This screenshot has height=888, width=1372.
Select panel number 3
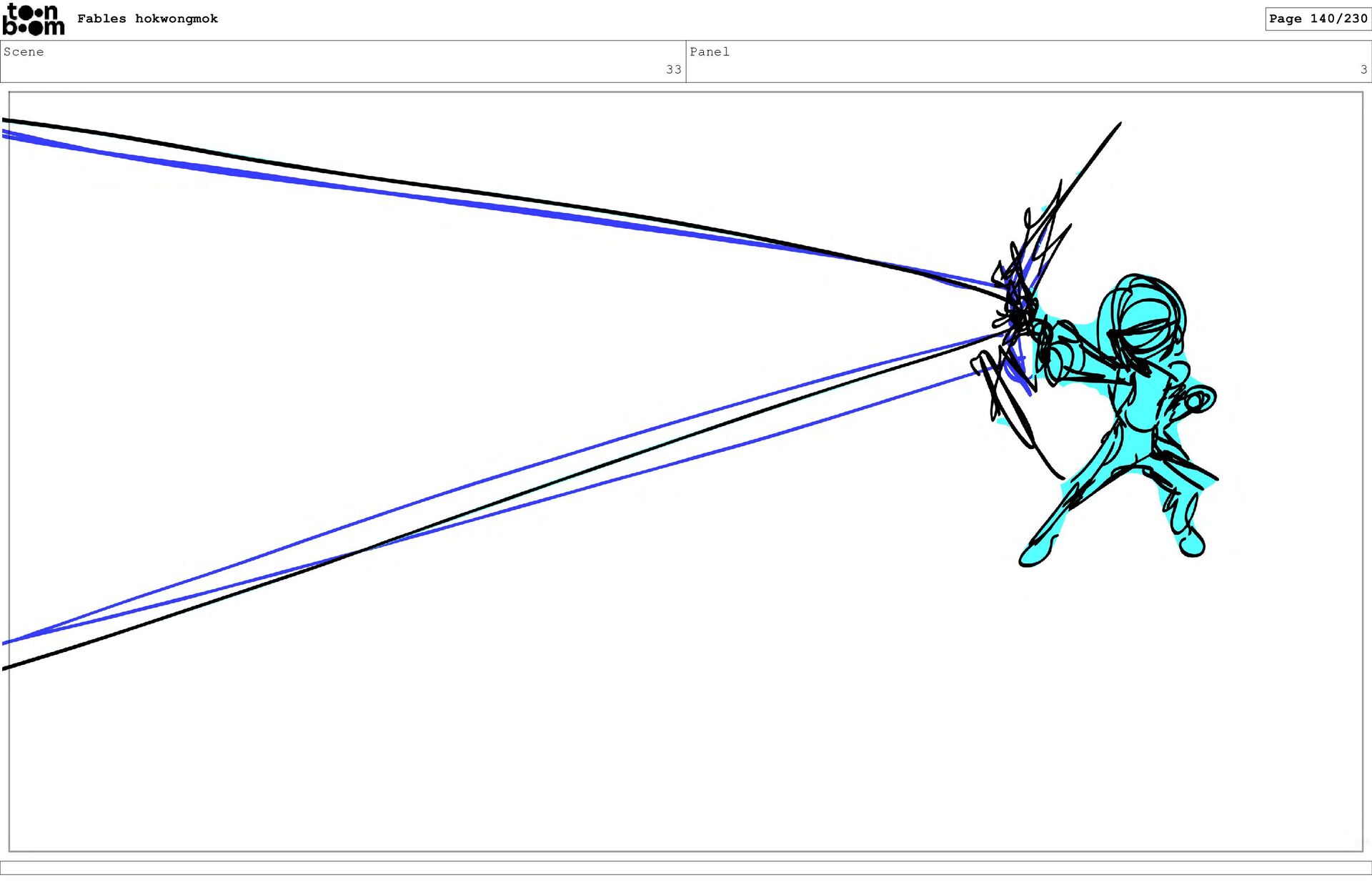click(x=1363, y=70)
